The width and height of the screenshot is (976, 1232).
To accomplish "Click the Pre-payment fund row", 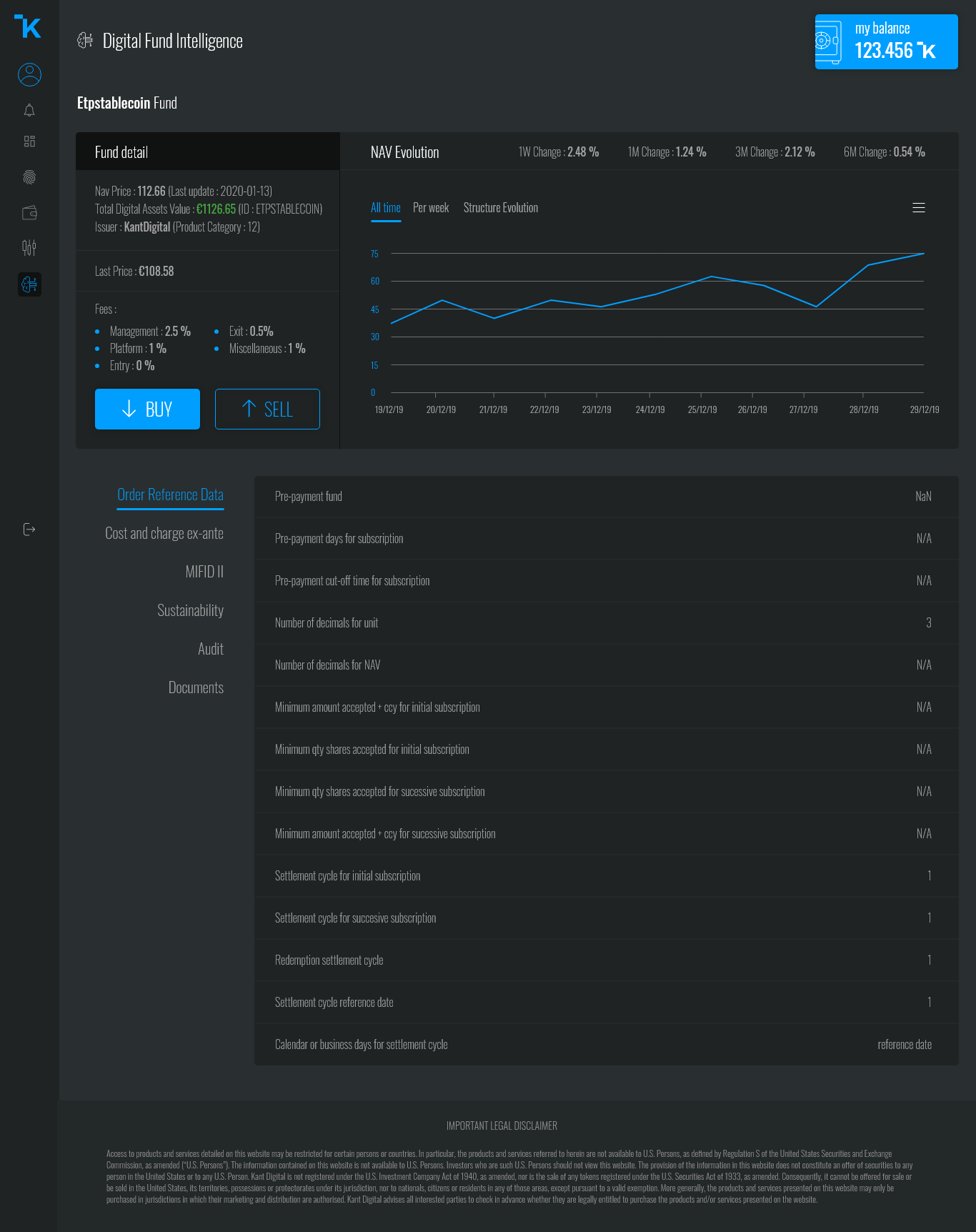I will (x=607, y=497).
